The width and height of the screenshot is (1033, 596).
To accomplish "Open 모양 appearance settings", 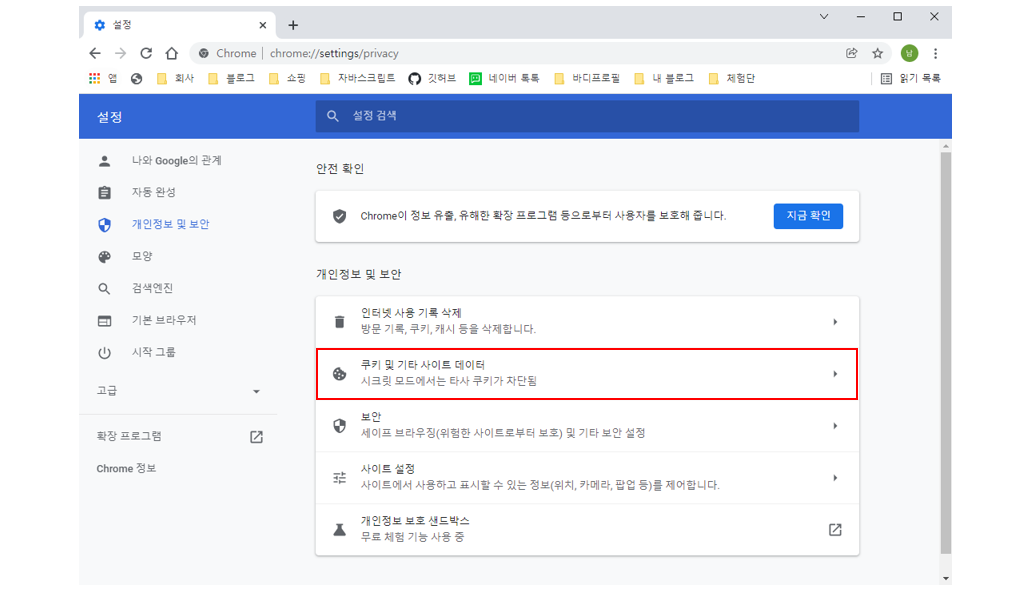I will (142, 256).
